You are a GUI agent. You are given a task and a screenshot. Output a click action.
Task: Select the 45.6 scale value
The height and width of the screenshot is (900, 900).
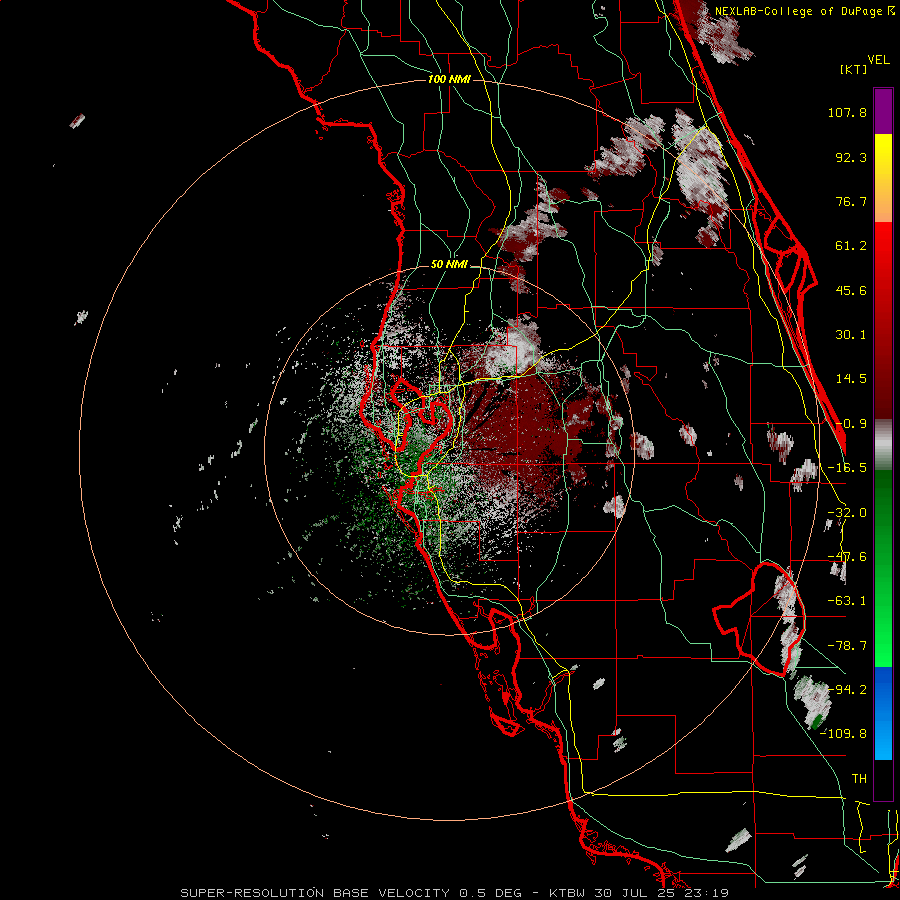click(851, 290)
